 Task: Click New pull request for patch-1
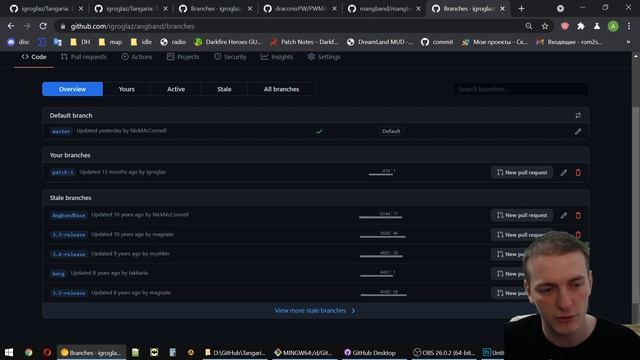(522, 173)
